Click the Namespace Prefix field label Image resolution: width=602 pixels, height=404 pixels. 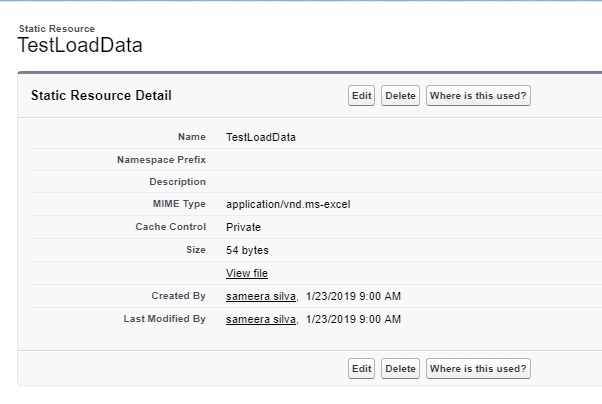pos(161,159)
